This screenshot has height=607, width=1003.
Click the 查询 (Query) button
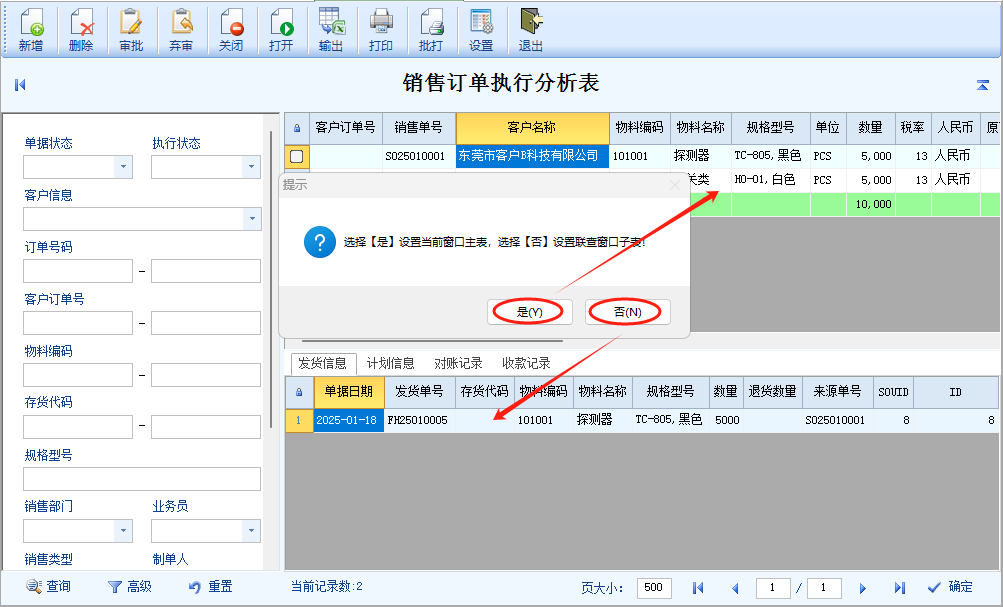tap(49, 587)
